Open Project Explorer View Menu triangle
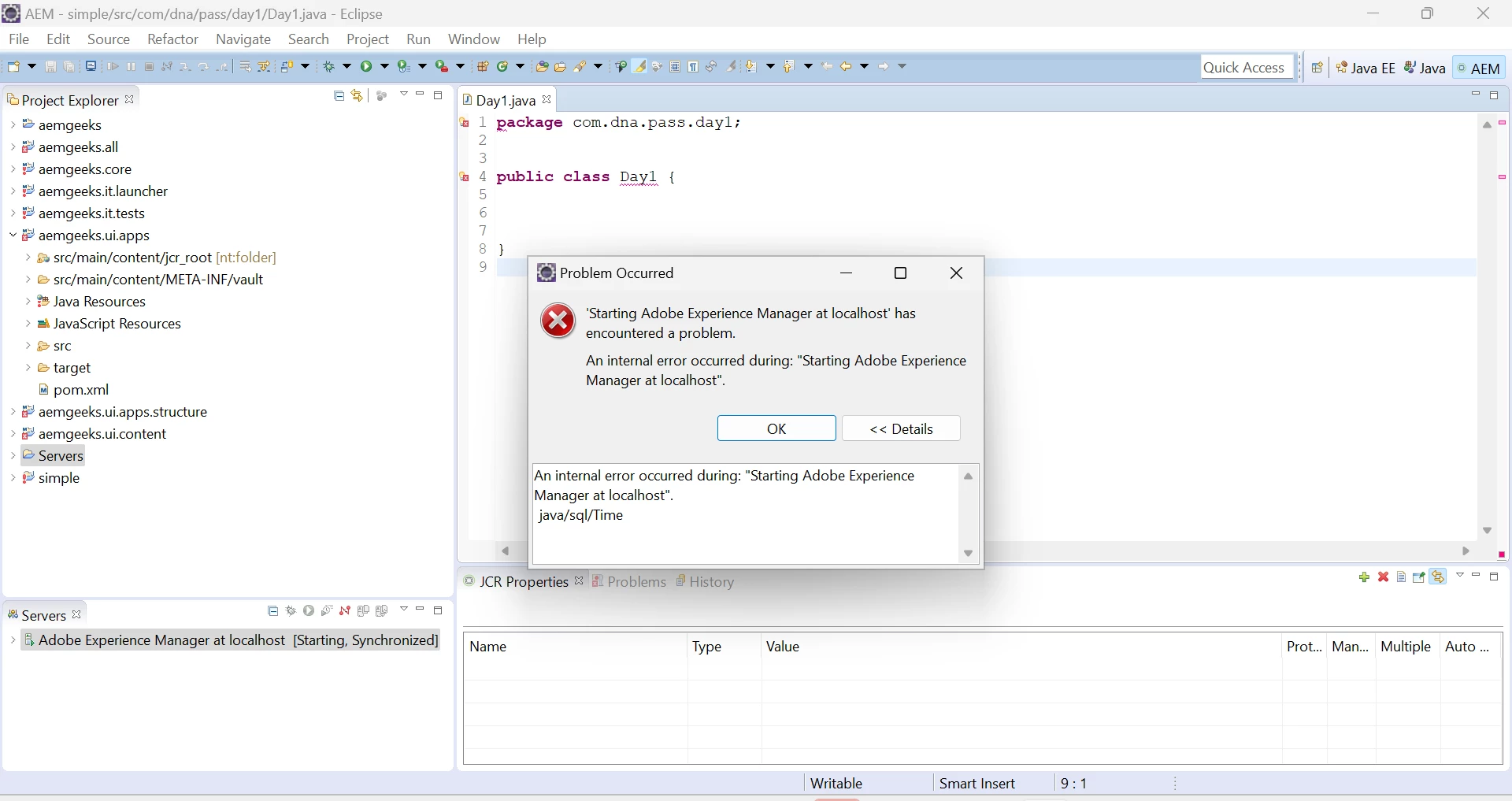Screen dimensions: 1512x801 pyautogui.click(x=403, y=95)
